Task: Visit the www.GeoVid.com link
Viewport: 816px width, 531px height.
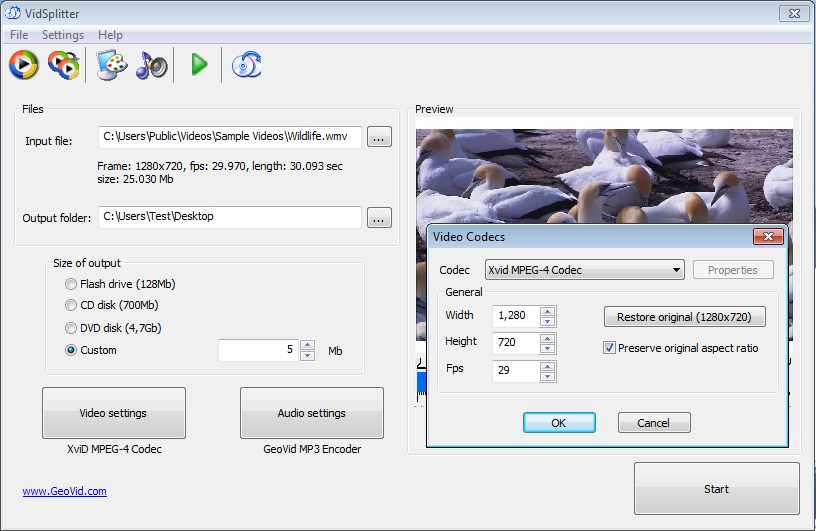Action: 64,491
